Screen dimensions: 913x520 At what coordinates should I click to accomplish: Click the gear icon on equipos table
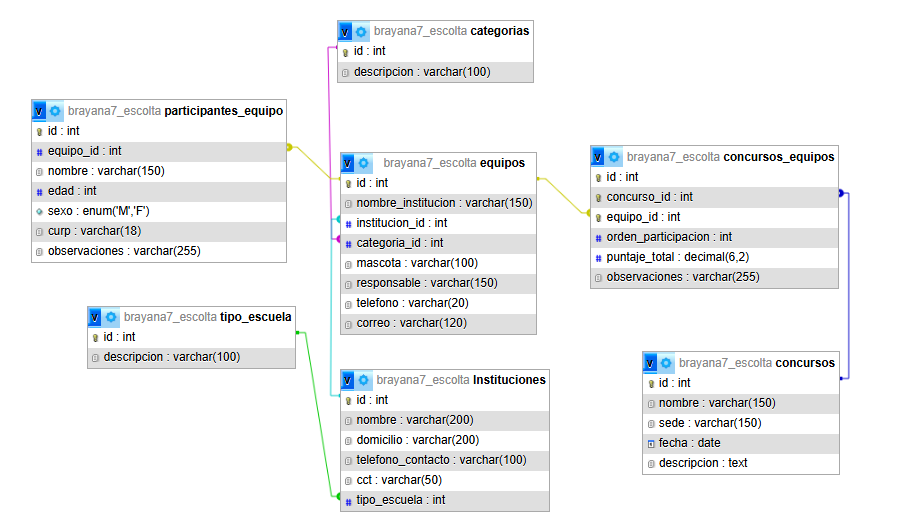click(x=364, y=163)
